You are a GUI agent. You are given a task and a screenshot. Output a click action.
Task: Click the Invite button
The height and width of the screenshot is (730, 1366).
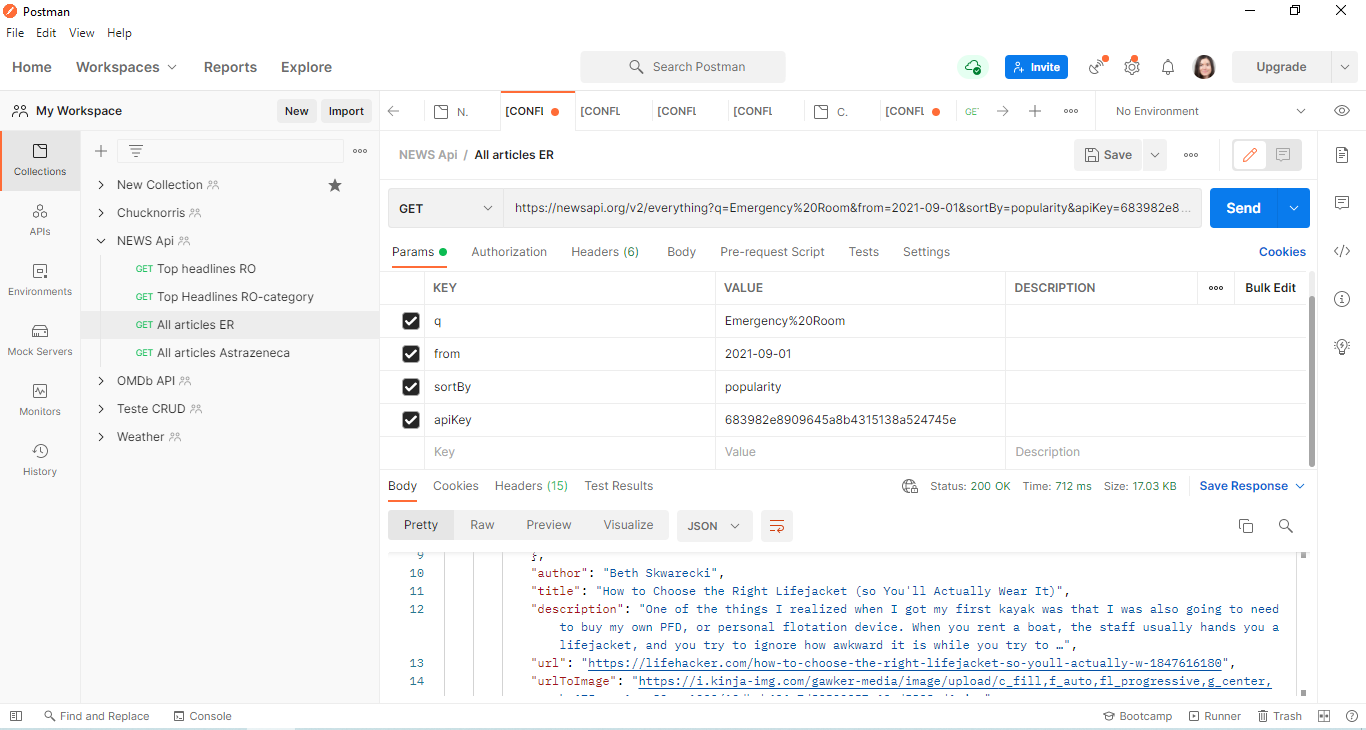click(x=1036, y=67)
